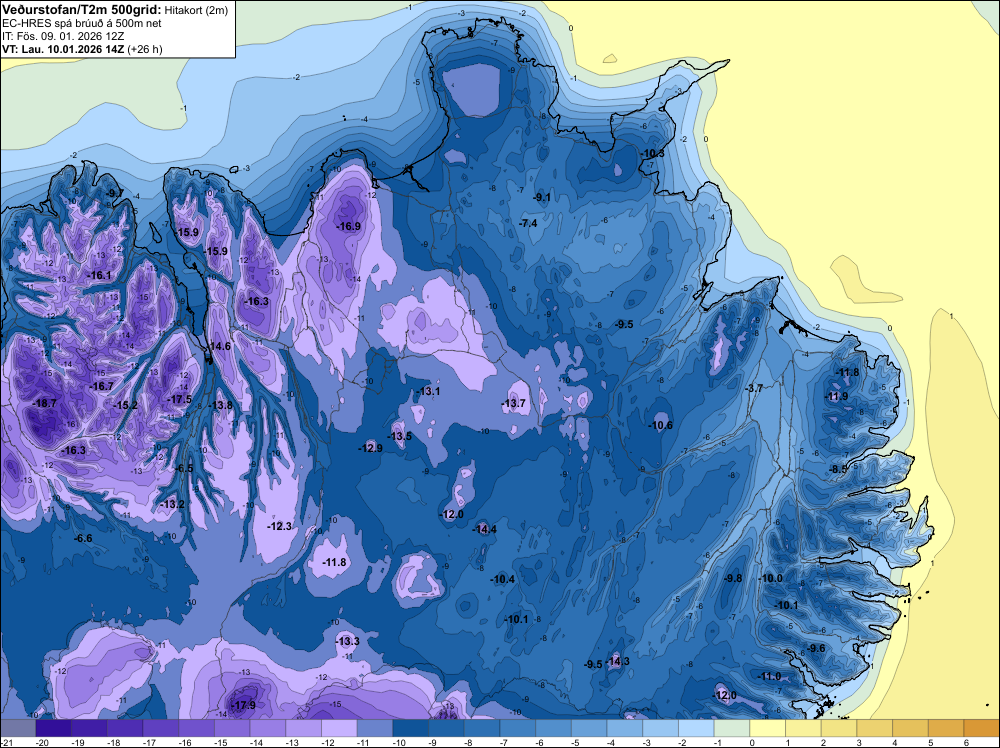Click the -13.8 temperature label
The height and width of the screenshot is (748, 1000).
coord(221,405)
